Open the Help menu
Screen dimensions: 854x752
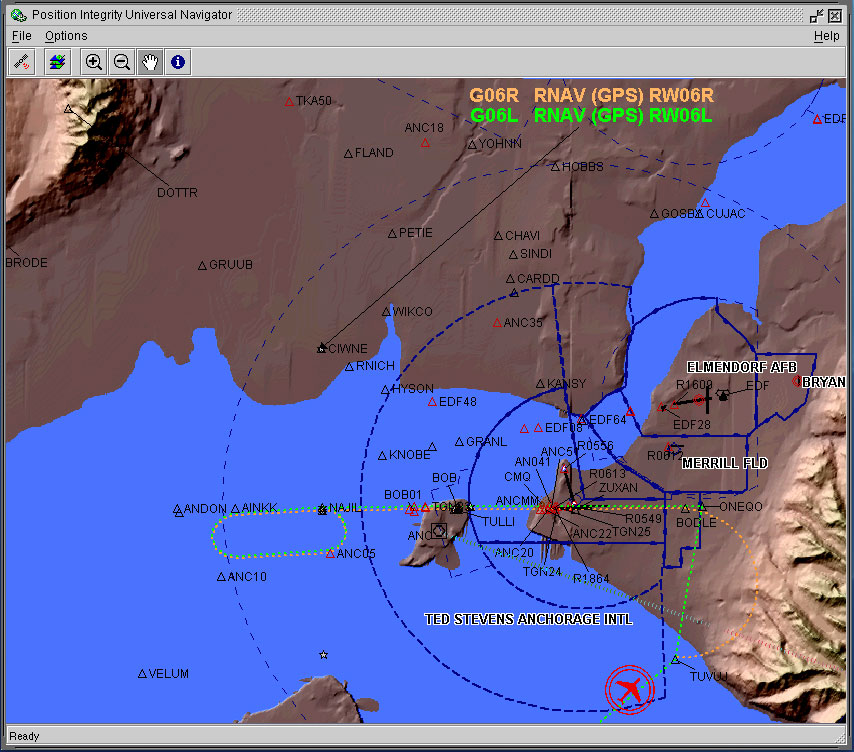(x=826, y=36)
